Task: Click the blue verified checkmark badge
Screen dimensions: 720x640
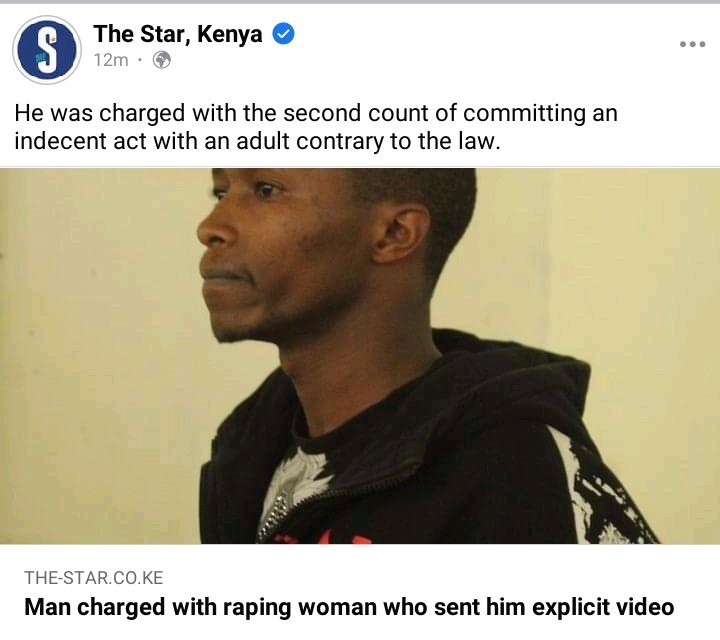Action: [284, 34]
